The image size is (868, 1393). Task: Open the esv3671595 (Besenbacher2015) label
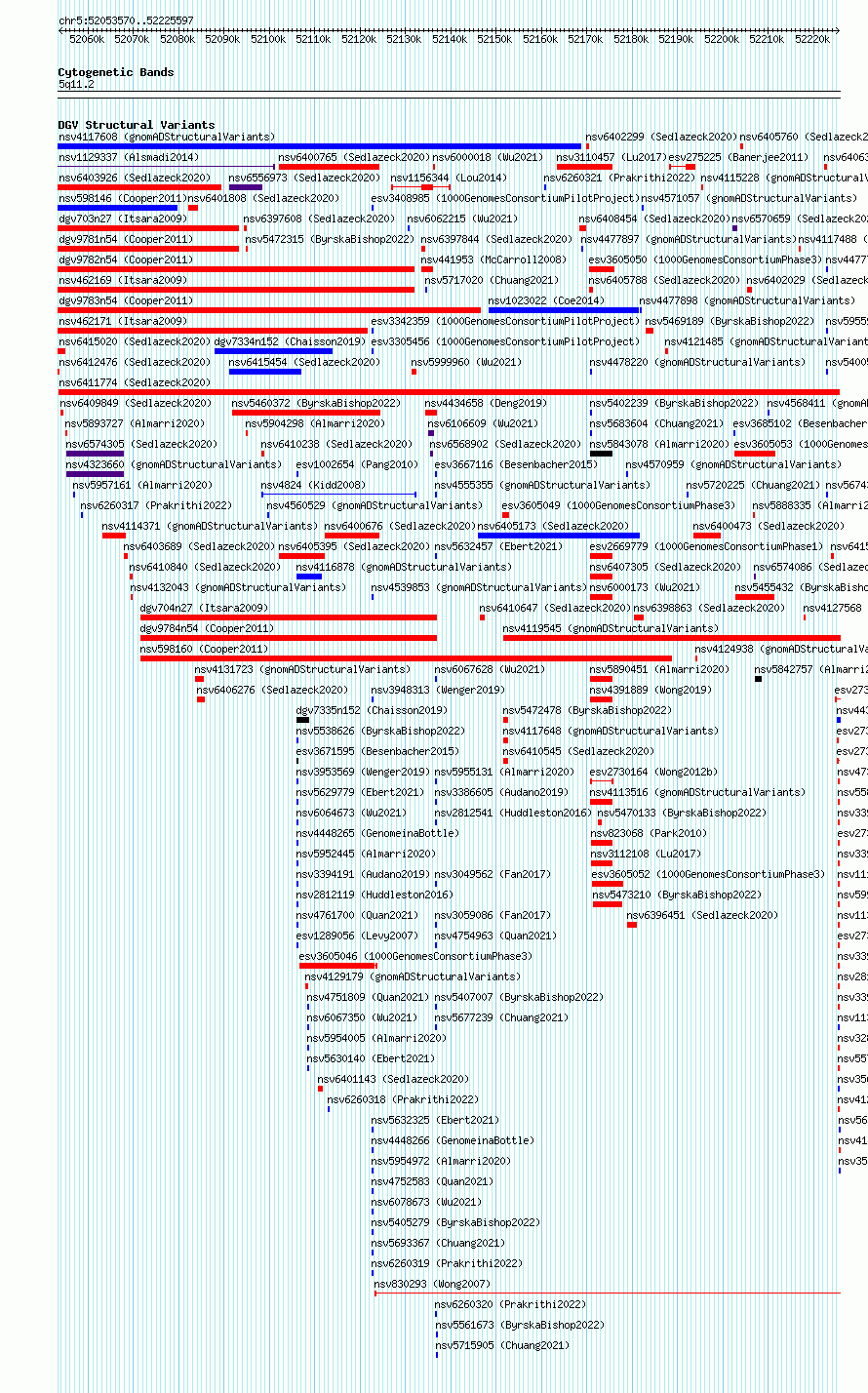coord(377,751)
